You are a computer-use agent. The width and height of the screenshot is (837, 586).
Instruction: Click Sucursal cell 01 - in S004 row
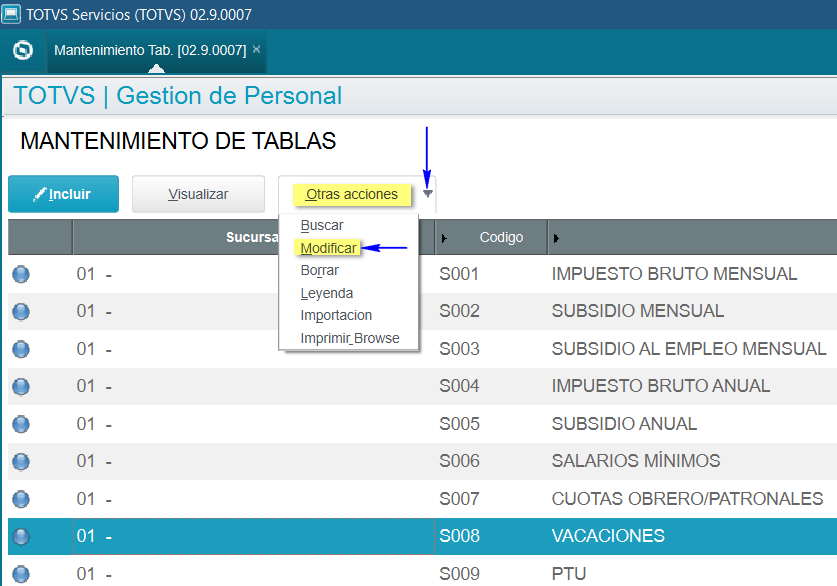tap(254, 386)
